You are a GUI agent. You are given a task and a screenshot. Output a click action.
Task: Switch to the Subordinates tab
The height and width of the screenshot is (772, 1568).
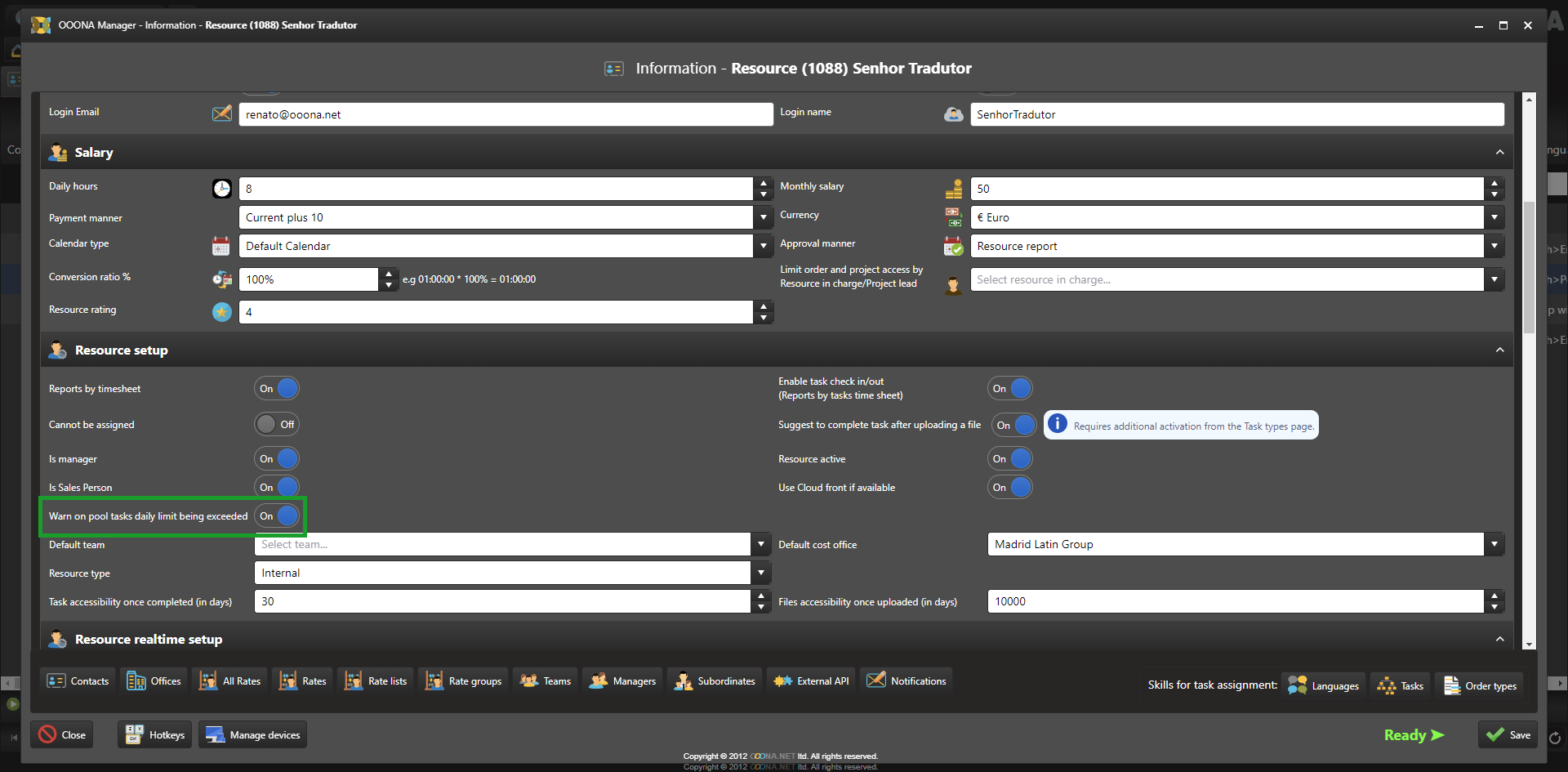[715, 681]
